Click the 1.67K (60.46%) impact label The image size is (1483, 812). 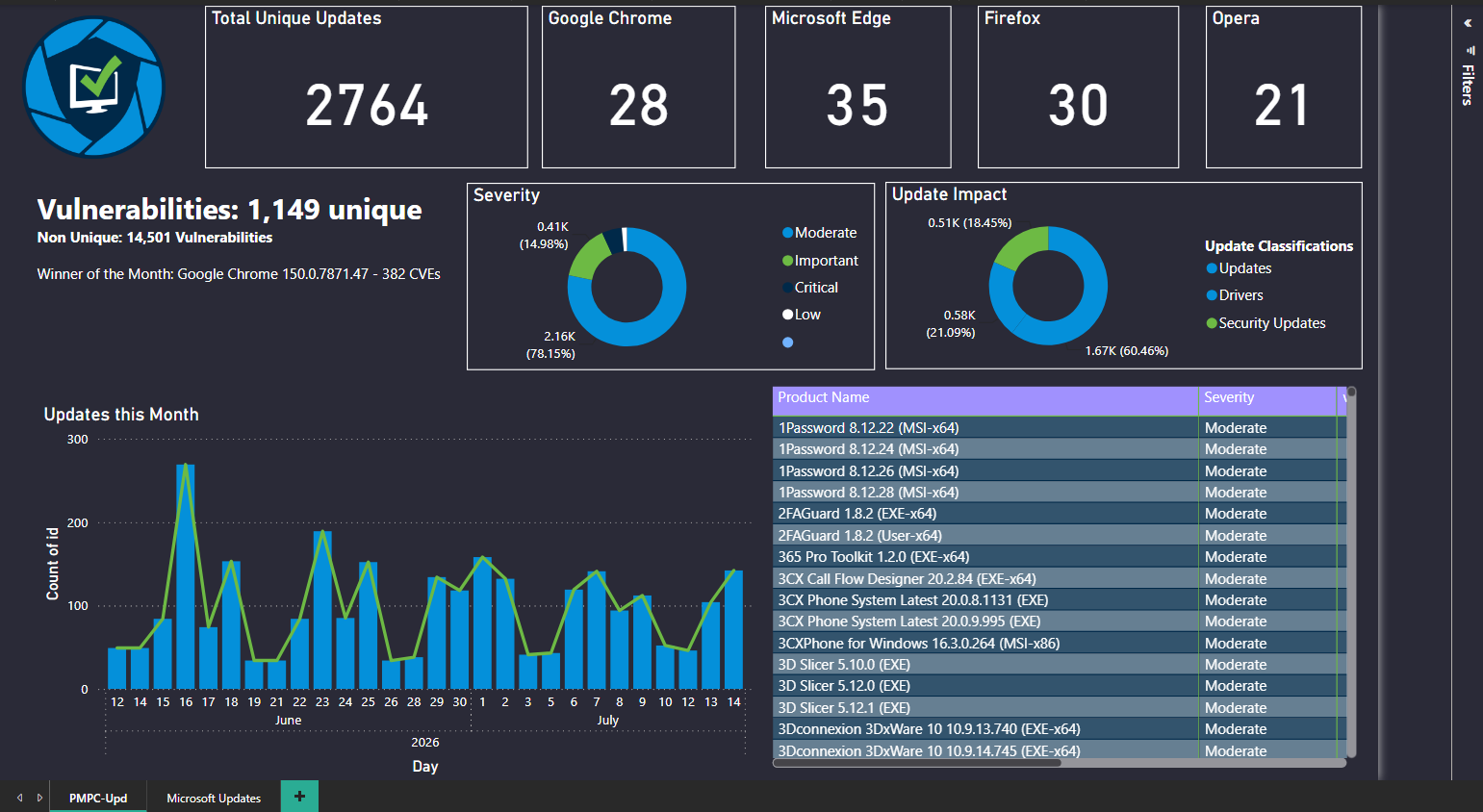(1127, 351)
